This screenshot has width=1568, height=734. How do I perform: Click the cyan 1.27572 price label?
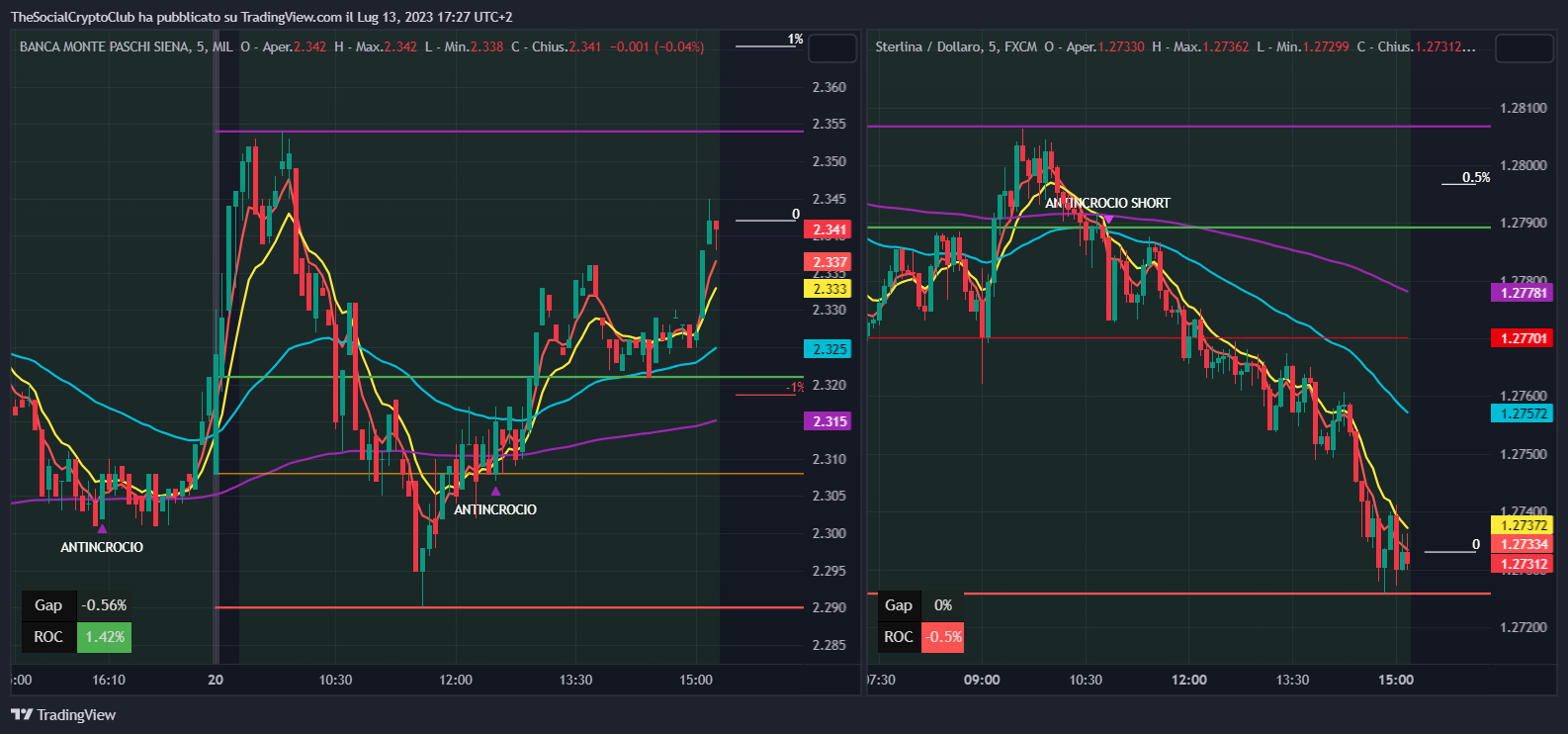1522,413
